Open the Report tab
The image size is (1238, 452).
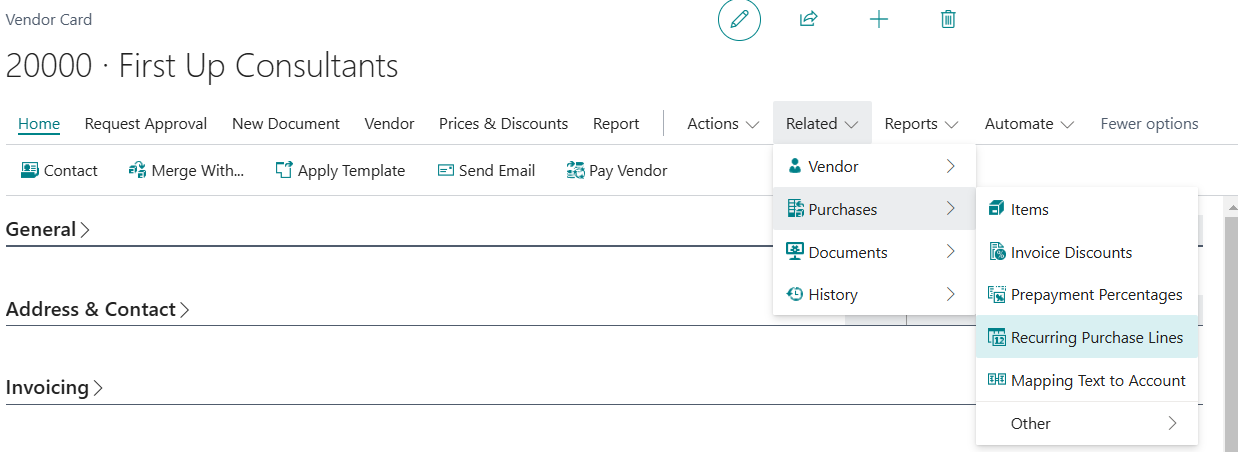click(x=616, y=124)
